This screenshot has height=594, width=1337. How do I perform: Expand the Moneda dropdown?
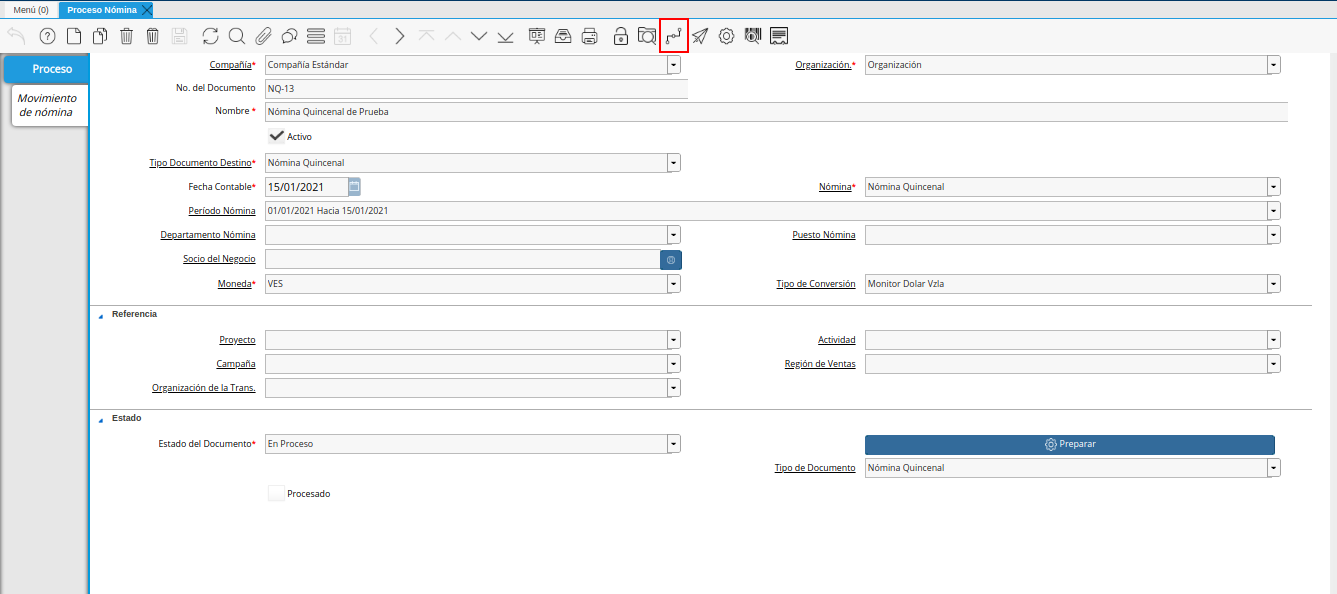(x=674, y=284)
